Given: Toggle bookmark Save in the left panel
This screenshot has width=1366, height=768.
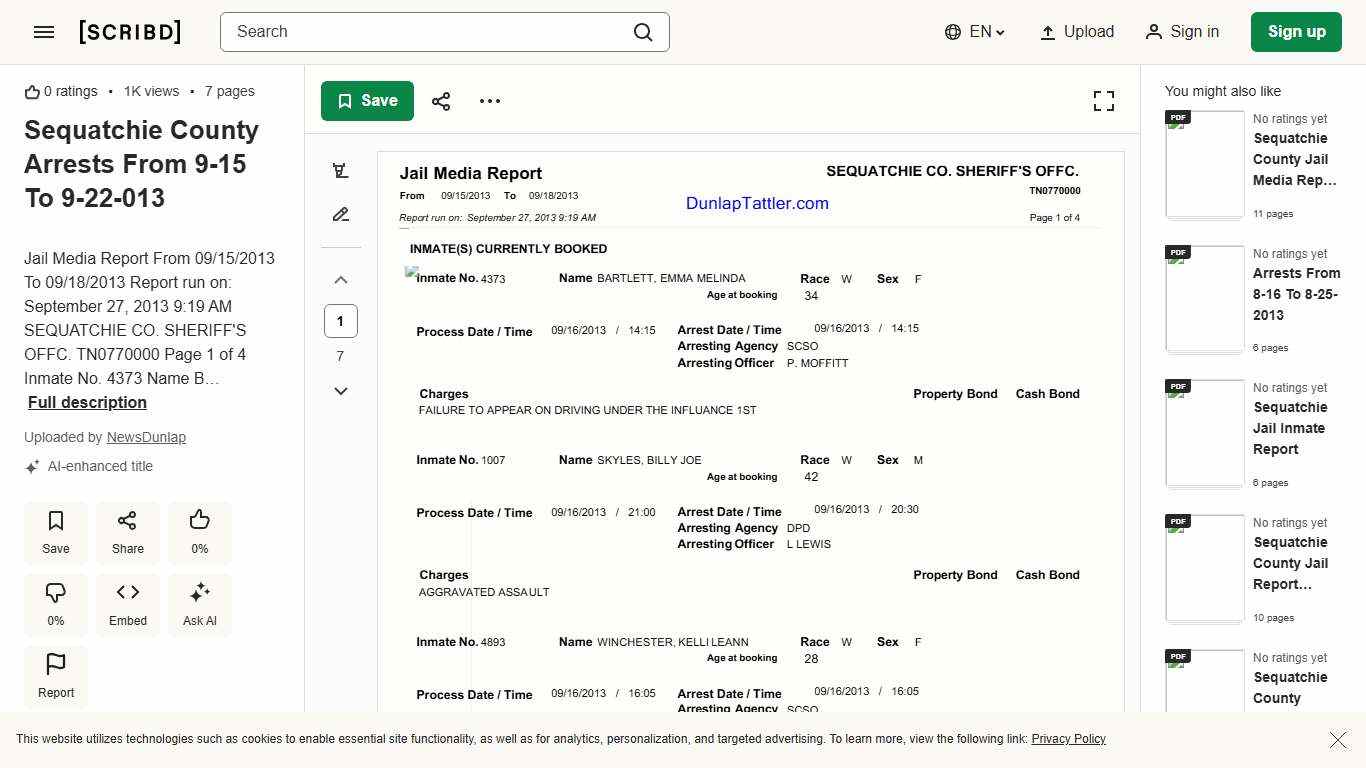Looking at the screenshot, I should tap(56, 532).
